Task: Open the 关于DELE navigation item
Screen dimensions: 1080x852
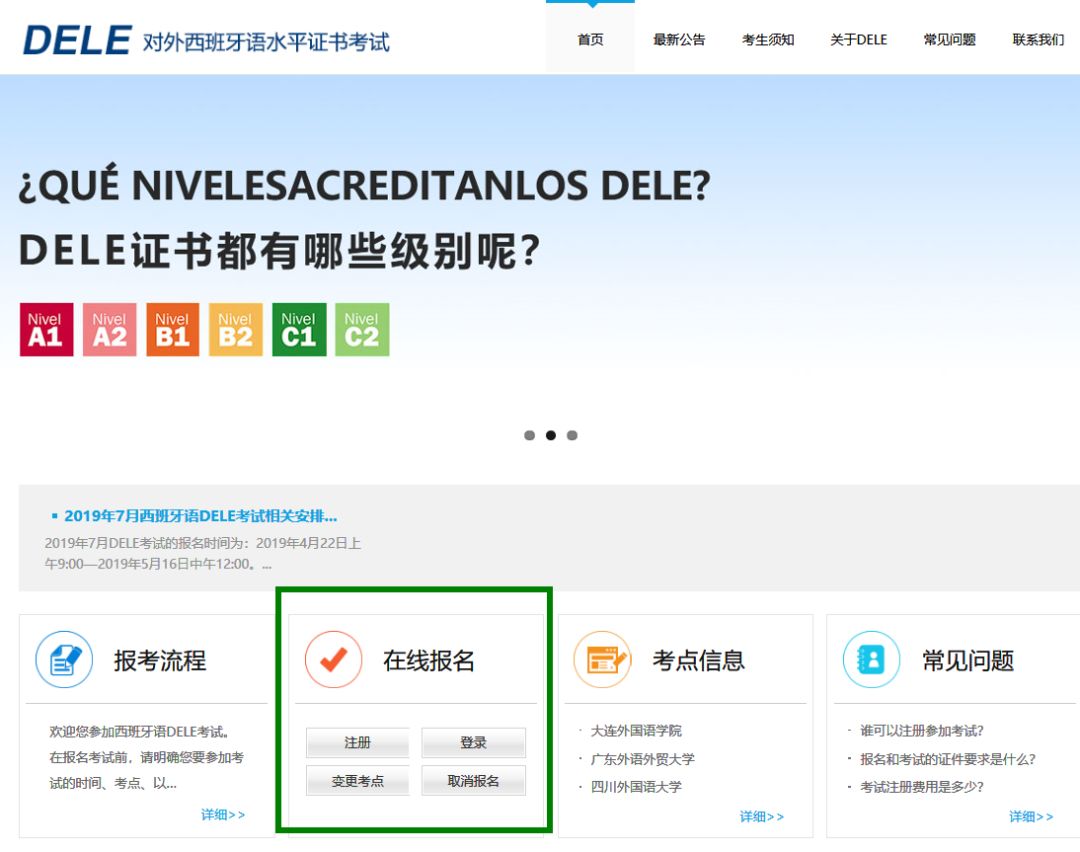Action: [x=858, y=40]
